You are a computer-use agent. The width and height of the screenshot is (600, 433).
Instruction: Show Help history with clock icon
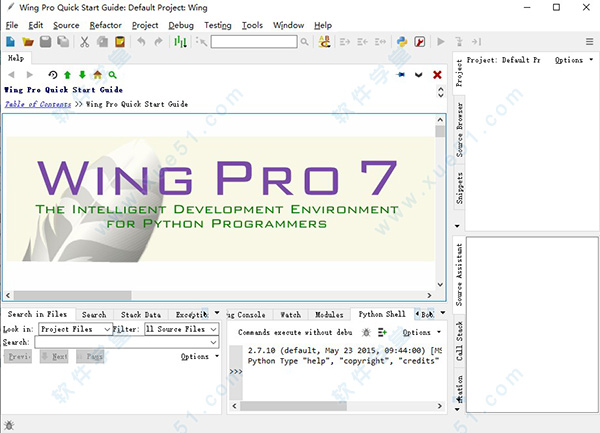pyautogui.click(x=53, y=75)
